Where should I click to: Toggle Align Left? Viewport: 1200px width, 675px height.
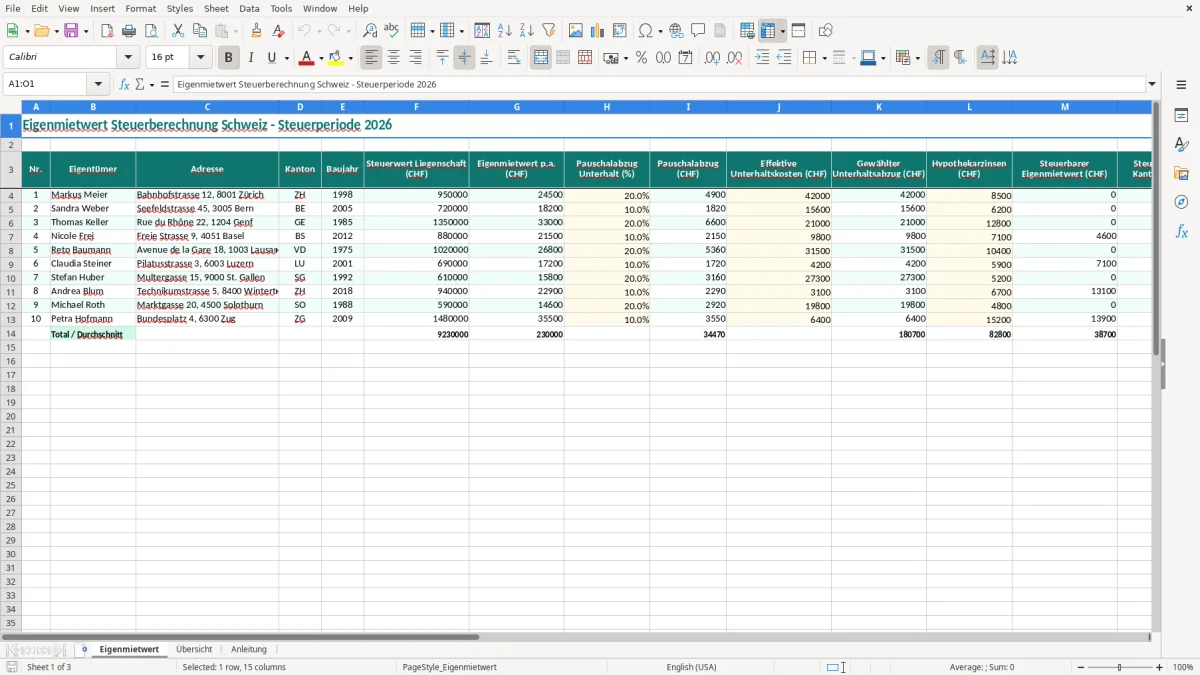coord(371,58)
